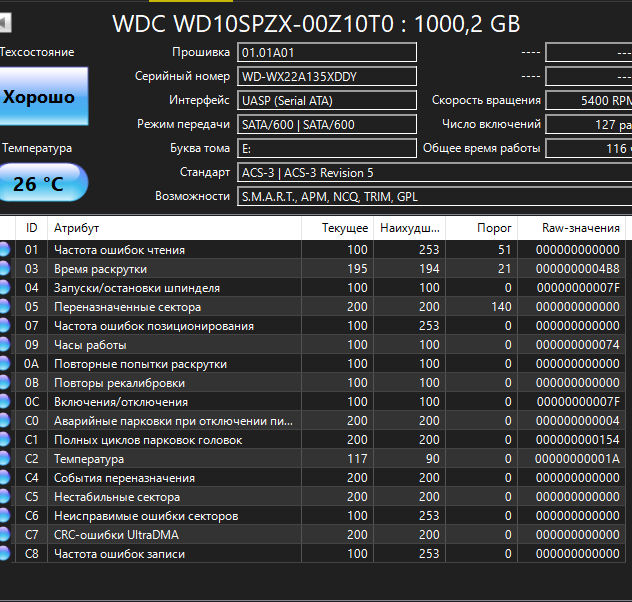
Task: Select the Частота ошибок записи row
Action: point(313,554)
